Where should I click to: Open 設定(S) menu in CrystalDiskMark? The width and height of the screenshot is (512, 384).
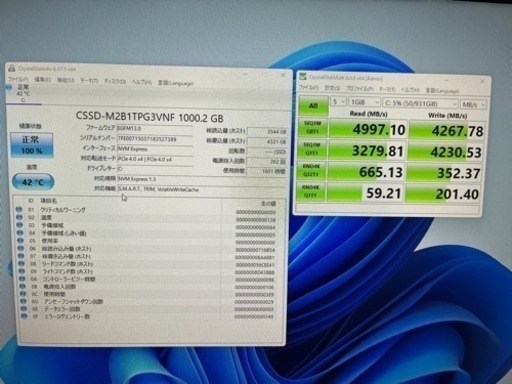click(332, 88)
